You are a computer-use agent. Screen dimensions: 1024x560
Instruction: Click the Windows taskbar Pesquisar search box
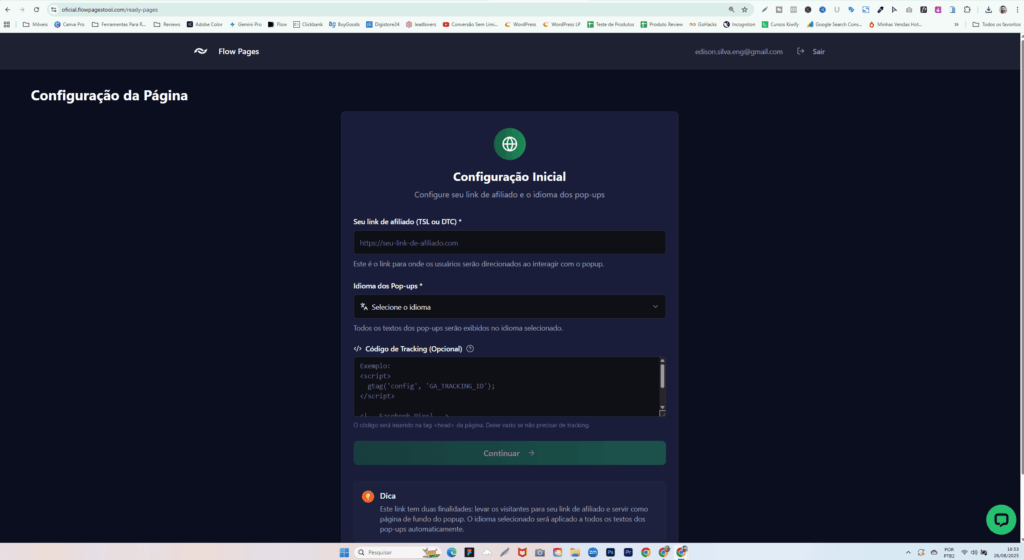coord(396,552)
